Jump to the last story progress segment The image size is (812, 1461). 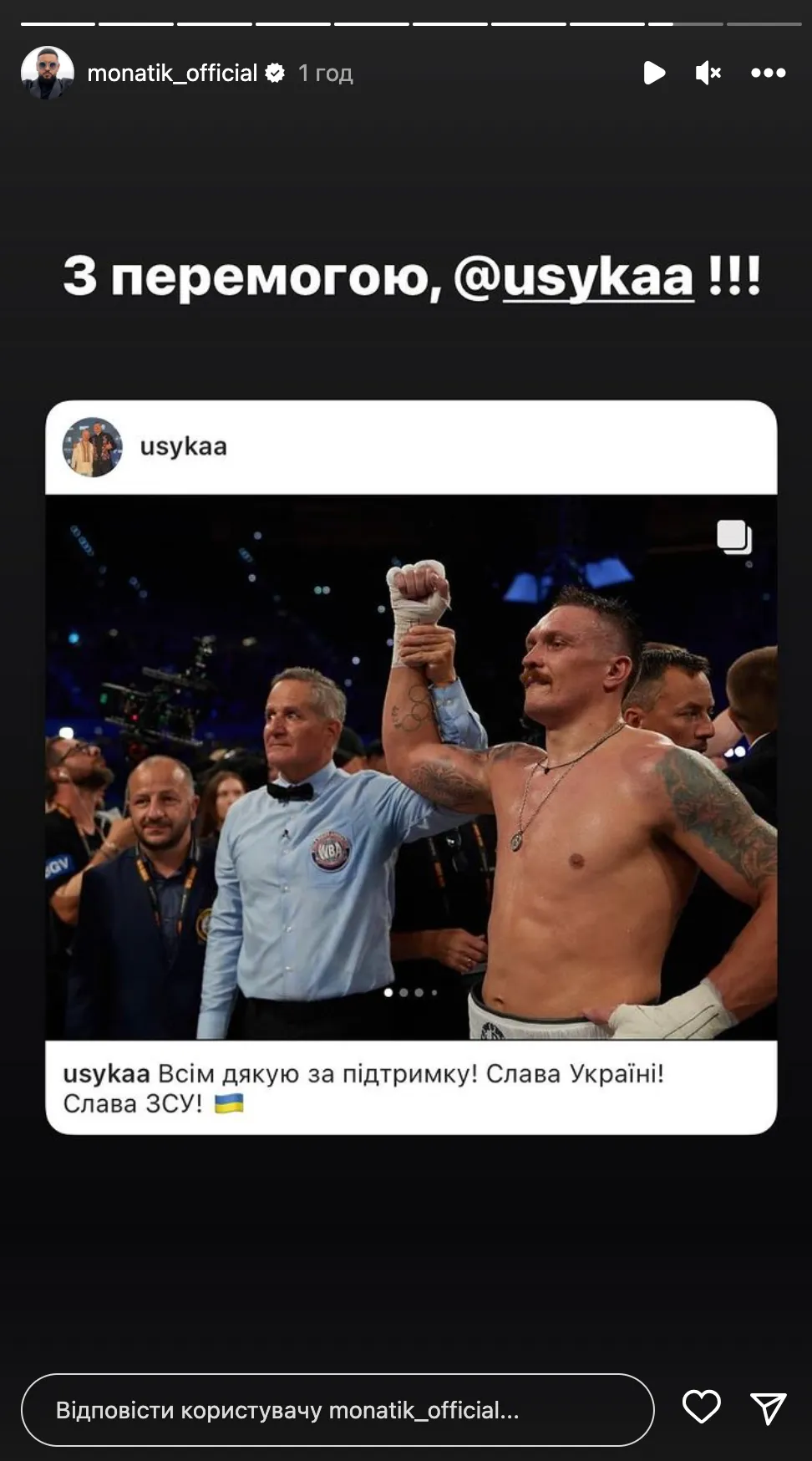coord(764,23)
